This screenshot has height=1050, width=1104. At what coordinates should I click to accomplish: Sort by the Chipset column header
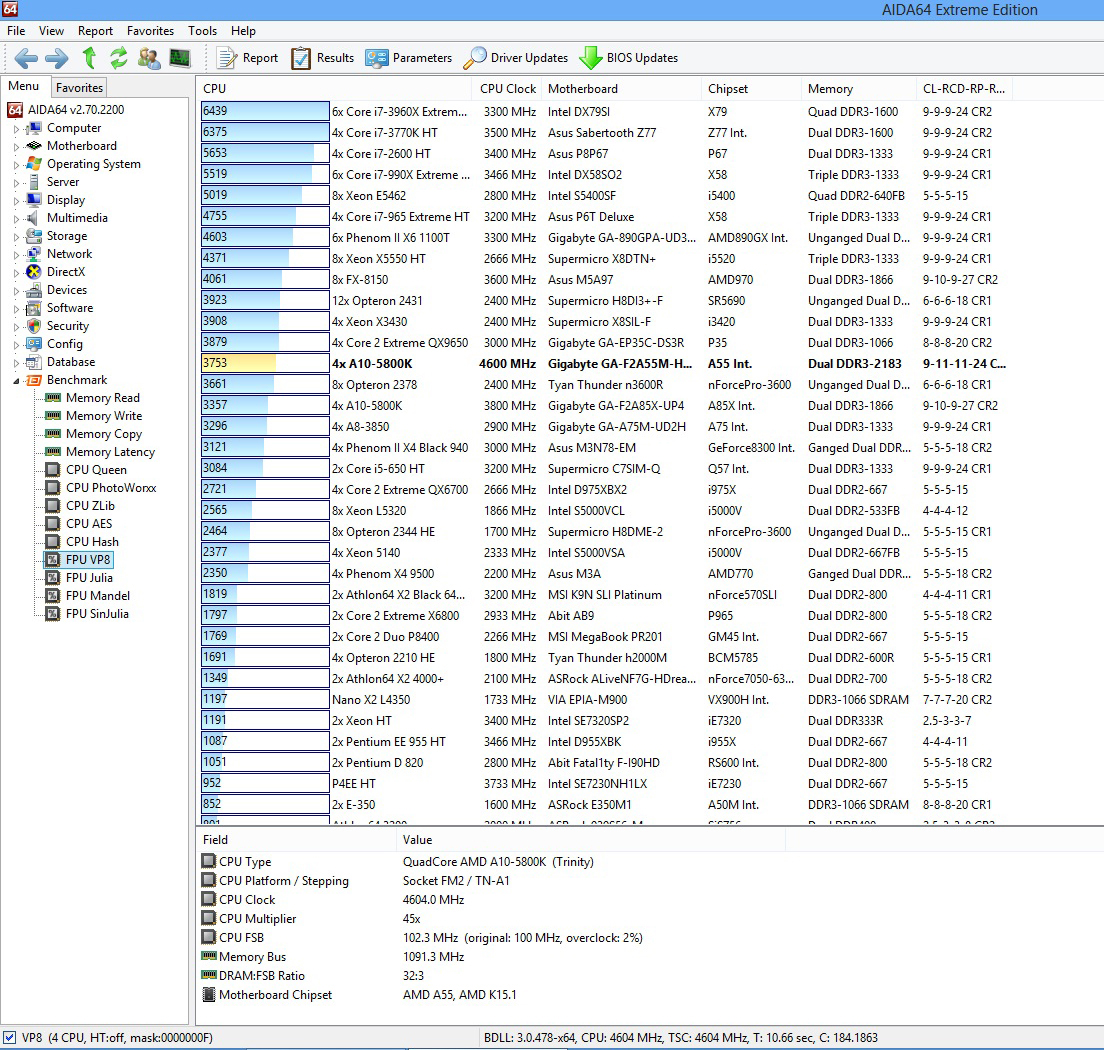tap(752, 89)
